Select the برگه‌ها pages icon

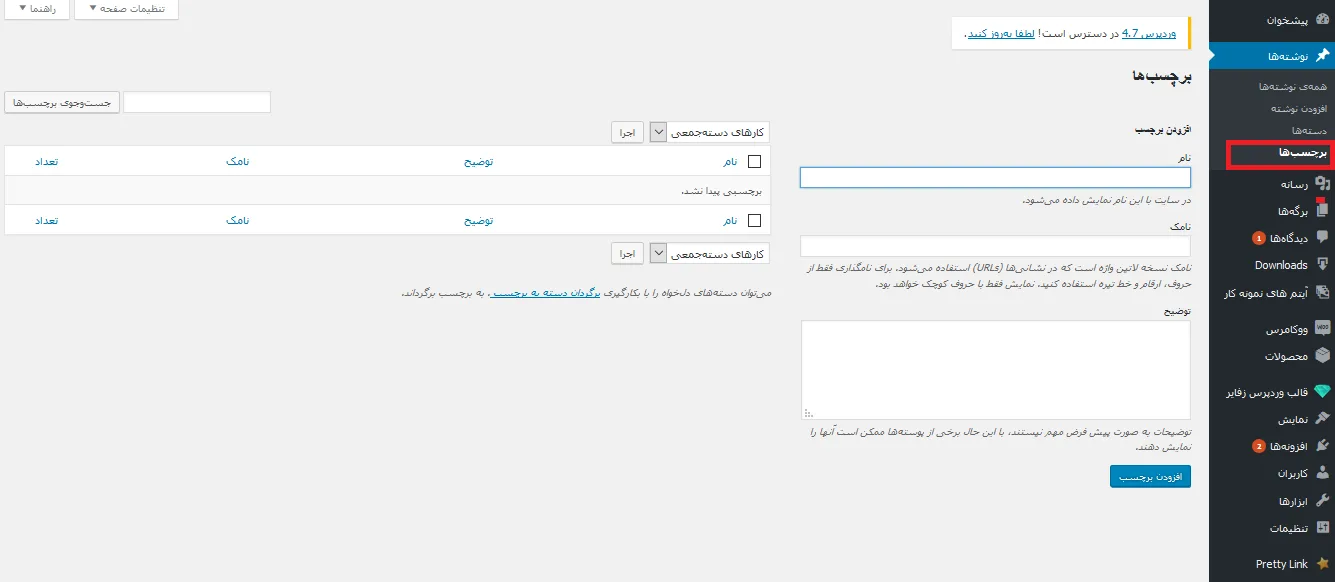coord(1322,211)
